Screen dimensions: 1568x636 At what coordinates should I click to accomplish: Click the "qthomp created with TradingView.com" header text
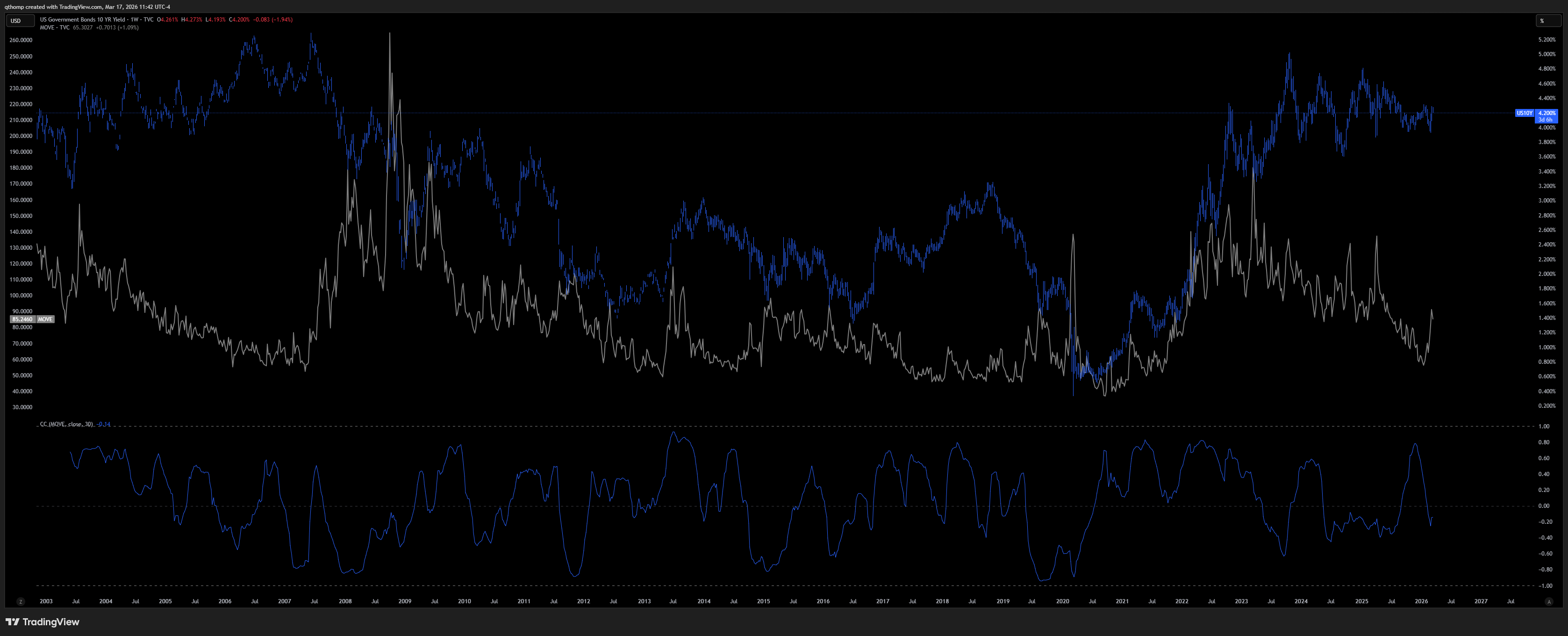point(52,7)
